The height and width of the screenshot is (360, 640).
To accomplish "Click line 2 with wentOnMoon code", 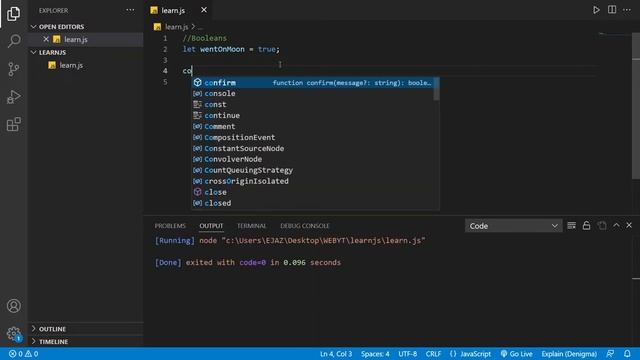I will pos(231,49).
